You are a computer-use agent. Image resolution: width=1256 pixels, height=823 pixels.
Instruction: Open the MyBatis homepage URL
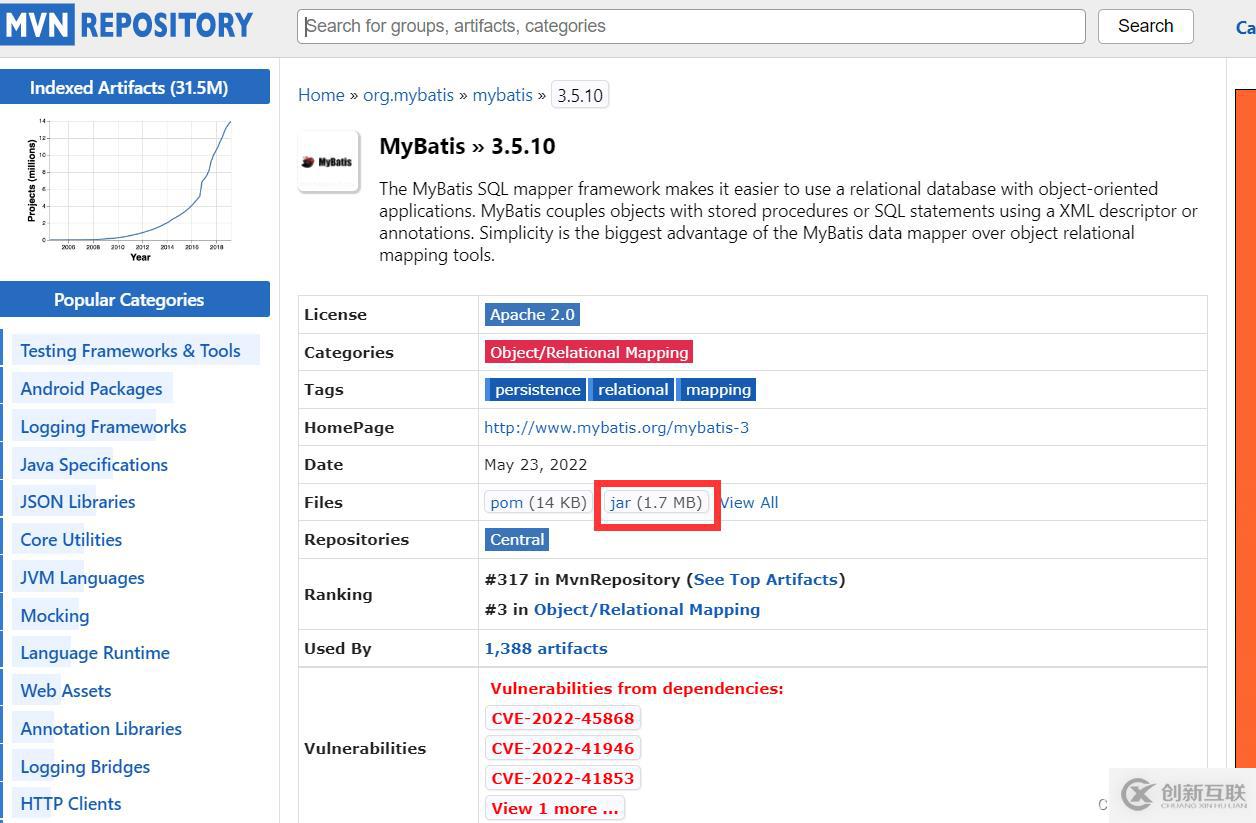(616, 427)
